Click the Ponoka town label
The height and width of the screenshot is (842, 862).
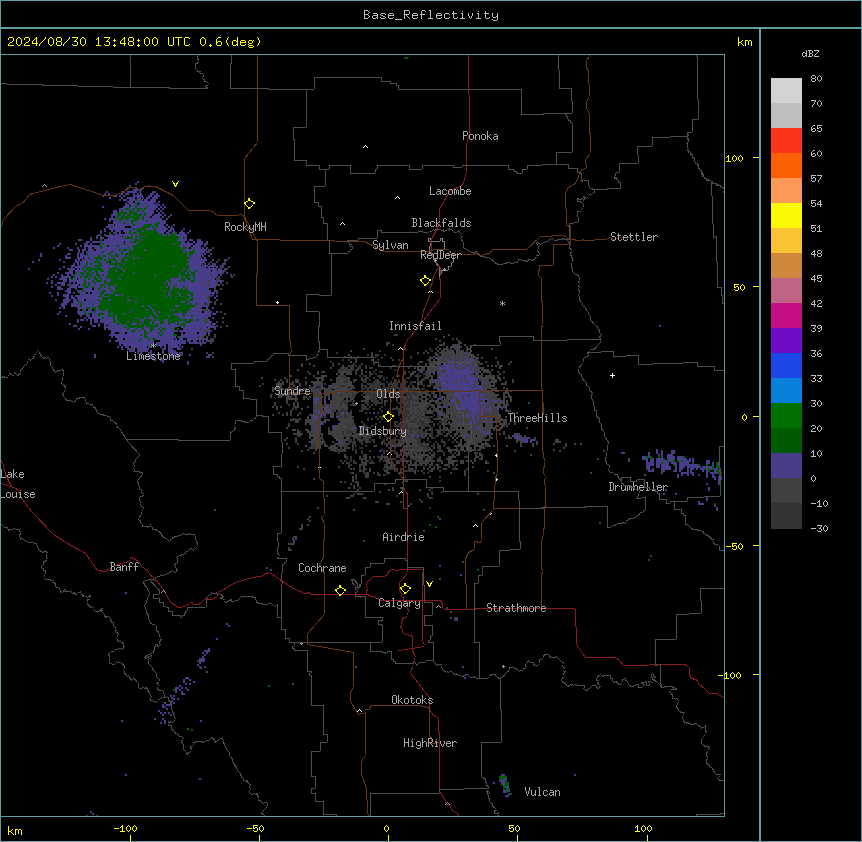click(x=480, y=136)
